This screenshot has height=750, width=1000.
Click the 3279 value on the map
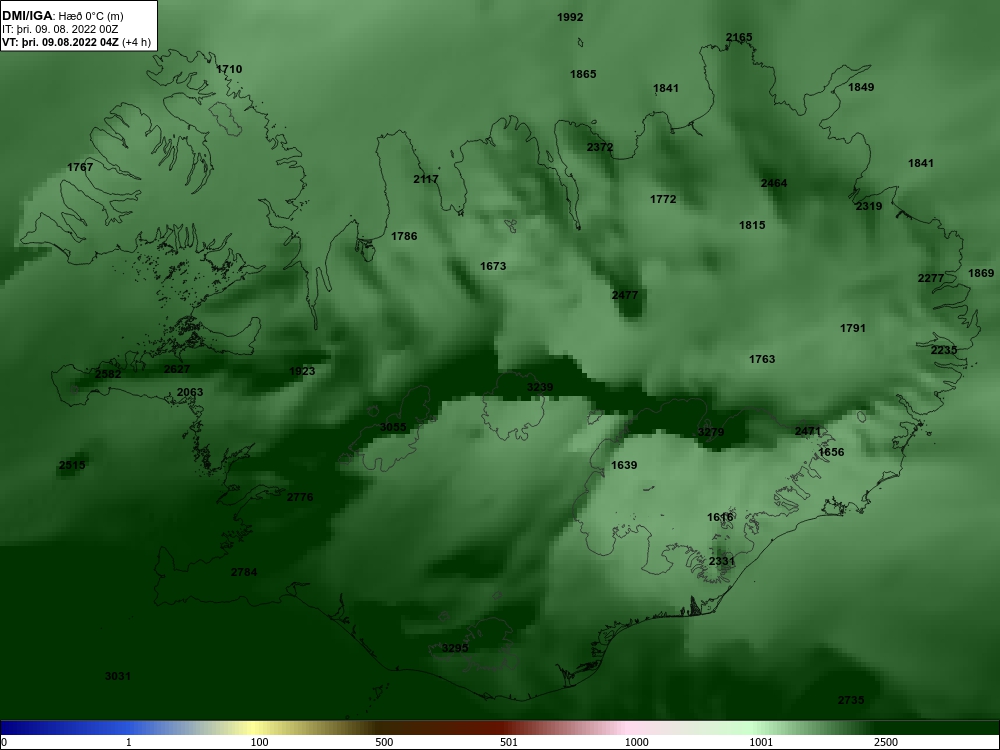coord(710,432)
